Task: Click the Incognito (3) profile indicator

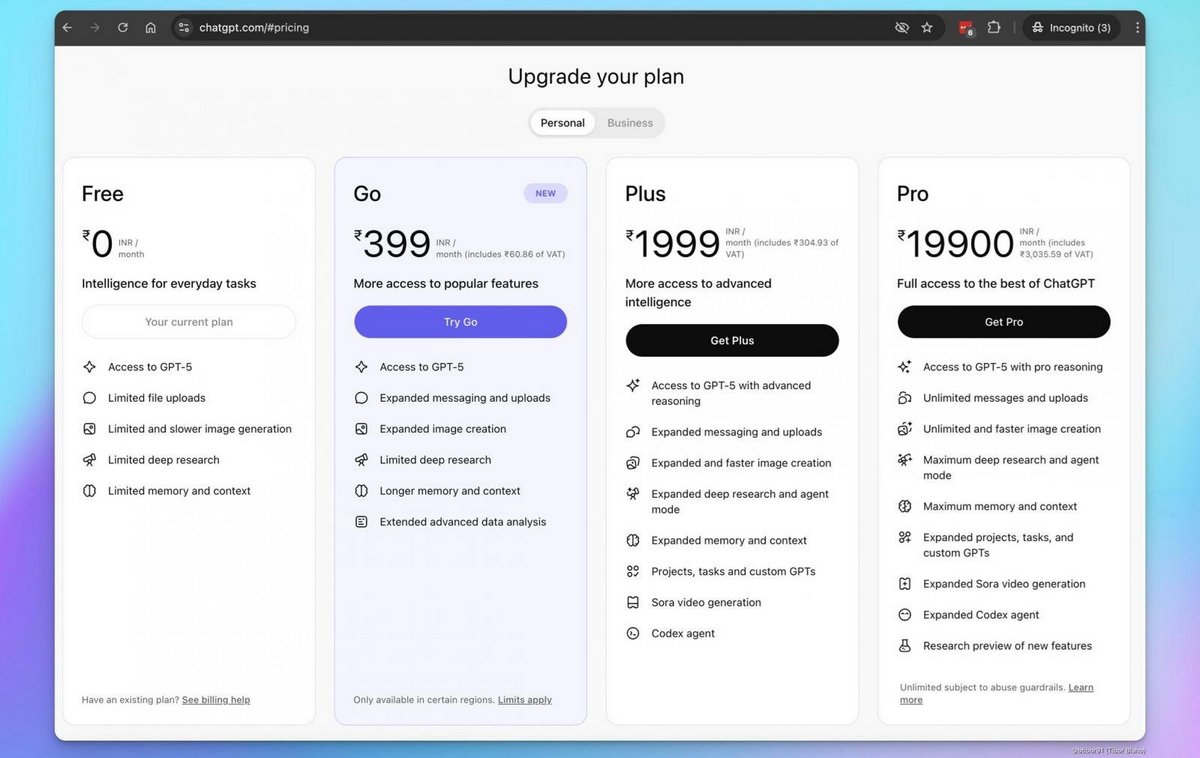Action: pos(1071,28)
